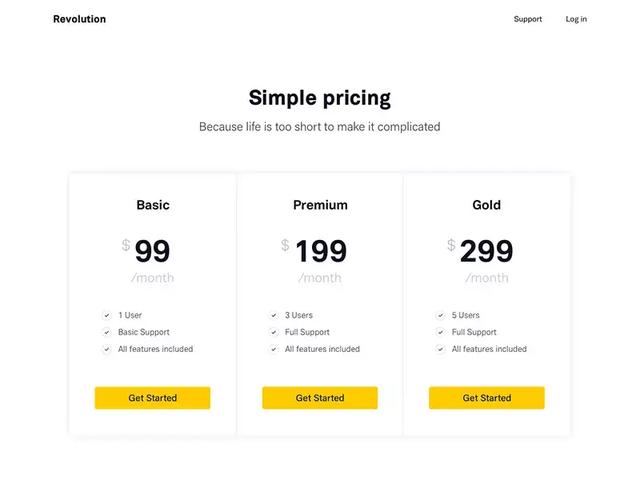Click the checkmark icon beside 1 User
Viewport: 640px width, 480px height.
pos(107,316)
